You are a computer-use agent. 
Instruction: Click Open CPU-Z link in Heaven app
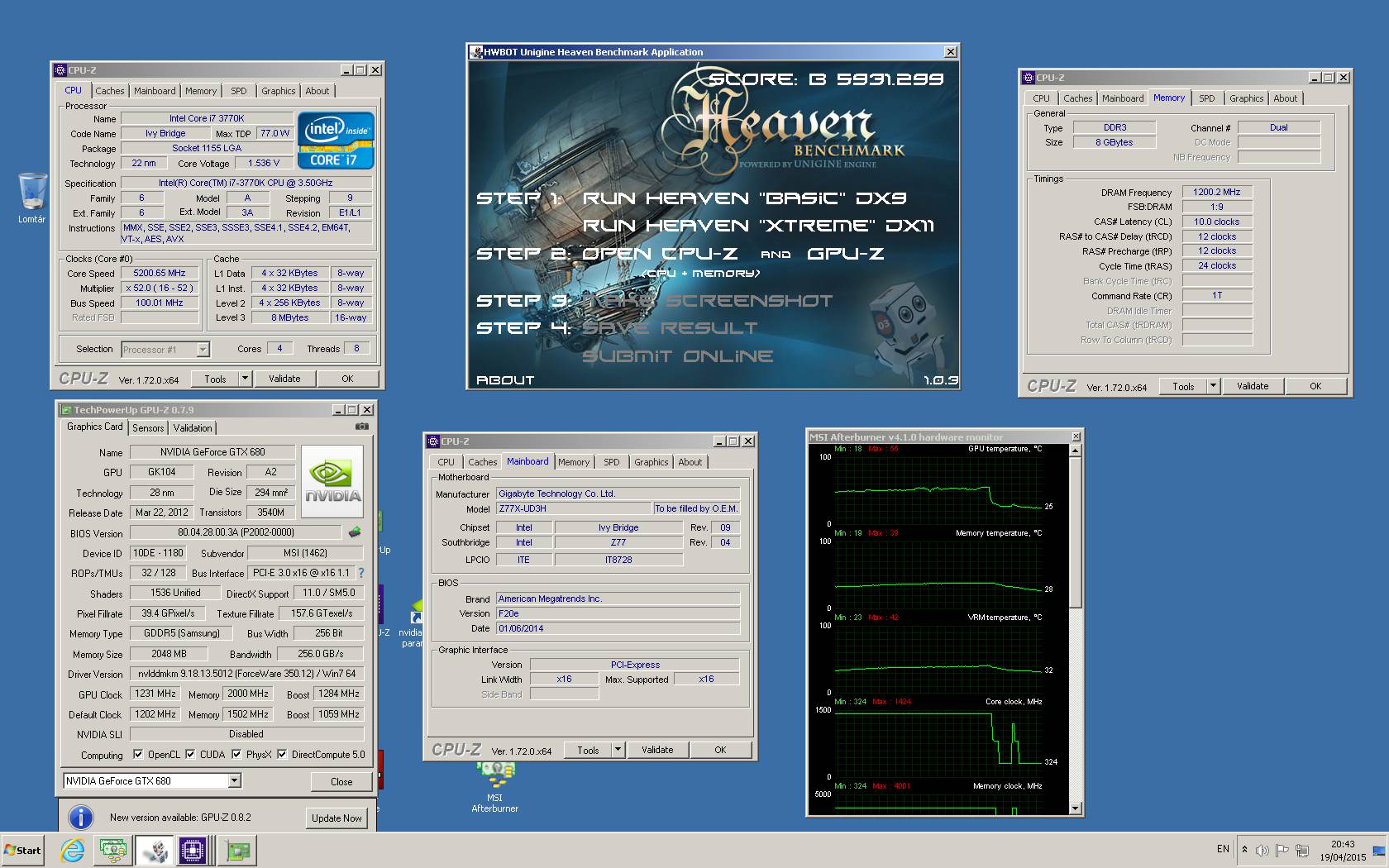(659, 253)
